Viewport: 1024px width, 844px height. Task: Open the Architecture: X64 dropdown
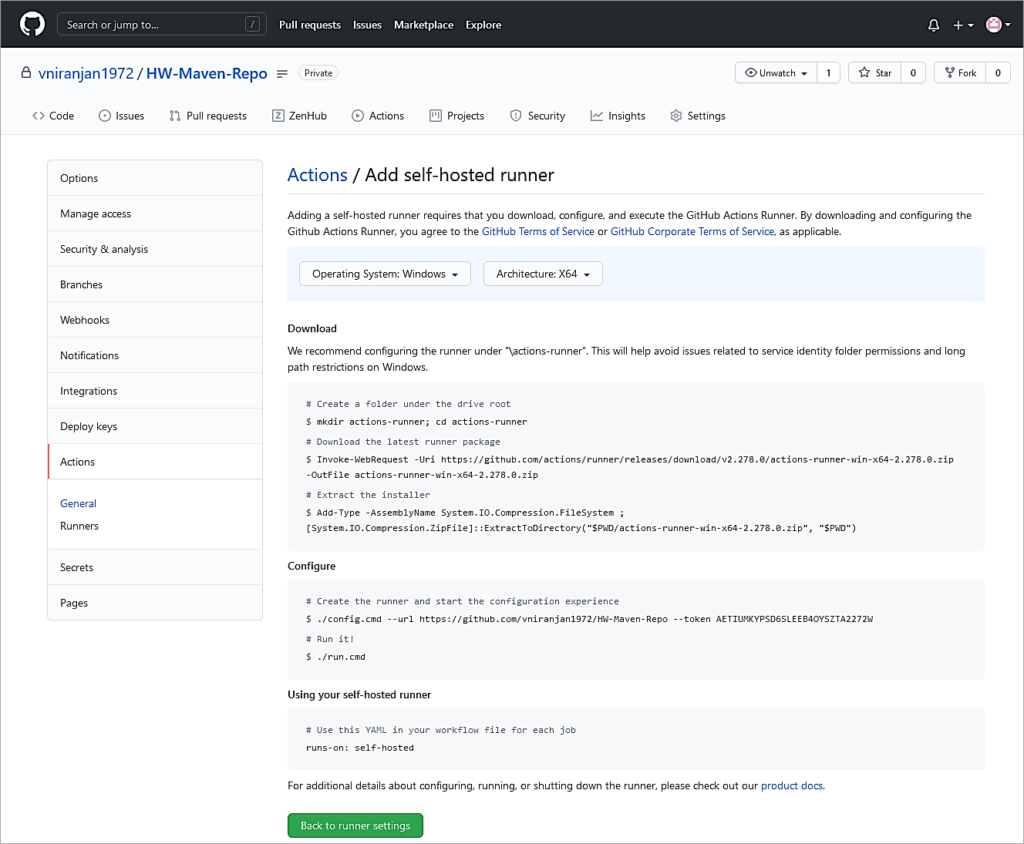coord(542,273)
